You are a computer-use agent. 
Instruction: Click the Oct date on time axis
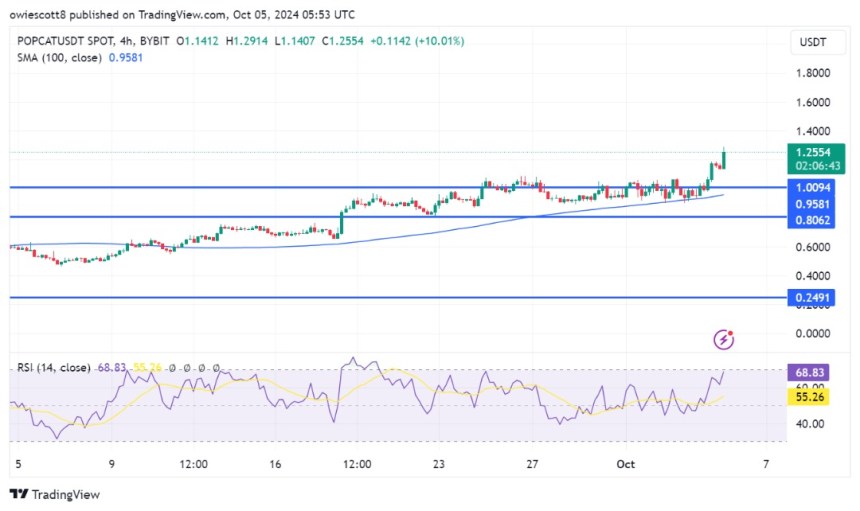point(626,464)
